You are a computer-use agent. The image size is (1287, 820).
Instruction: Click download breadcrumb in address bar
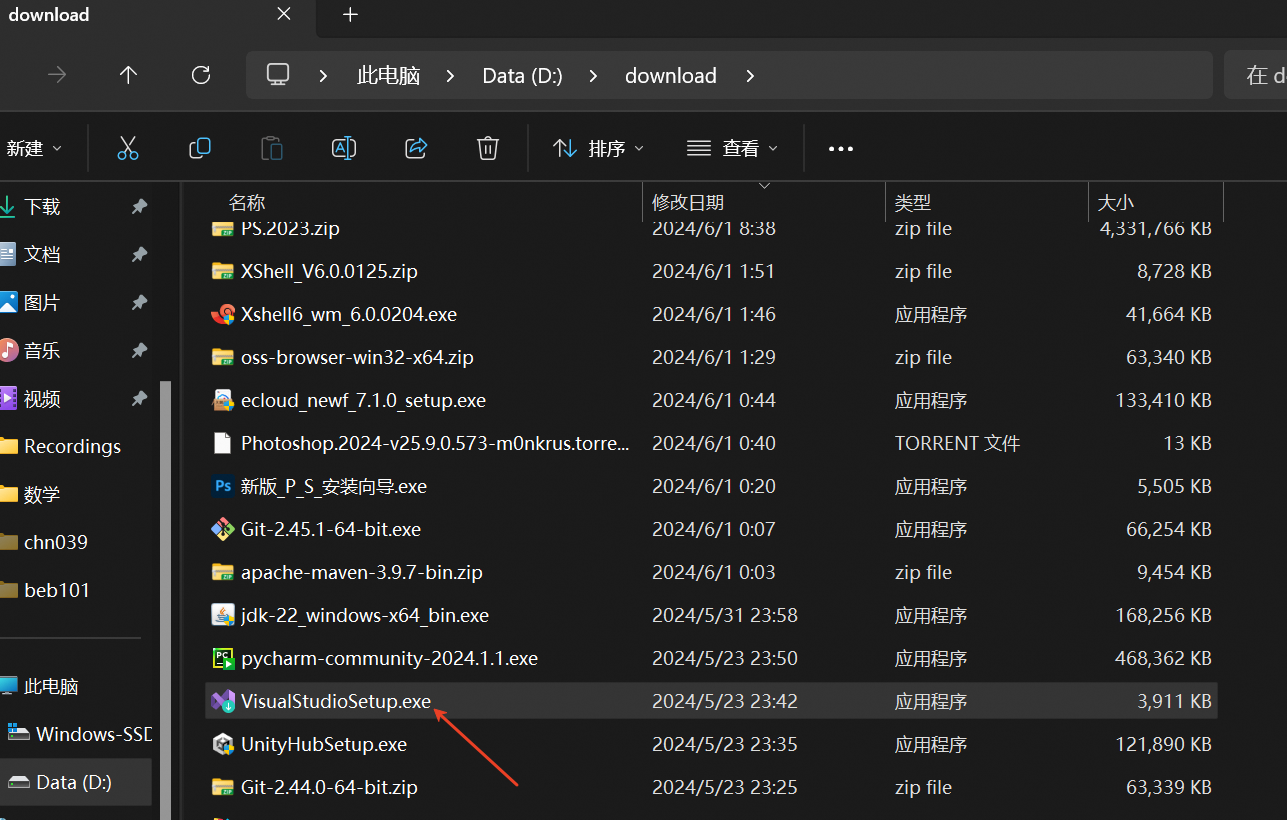point(670,76)
